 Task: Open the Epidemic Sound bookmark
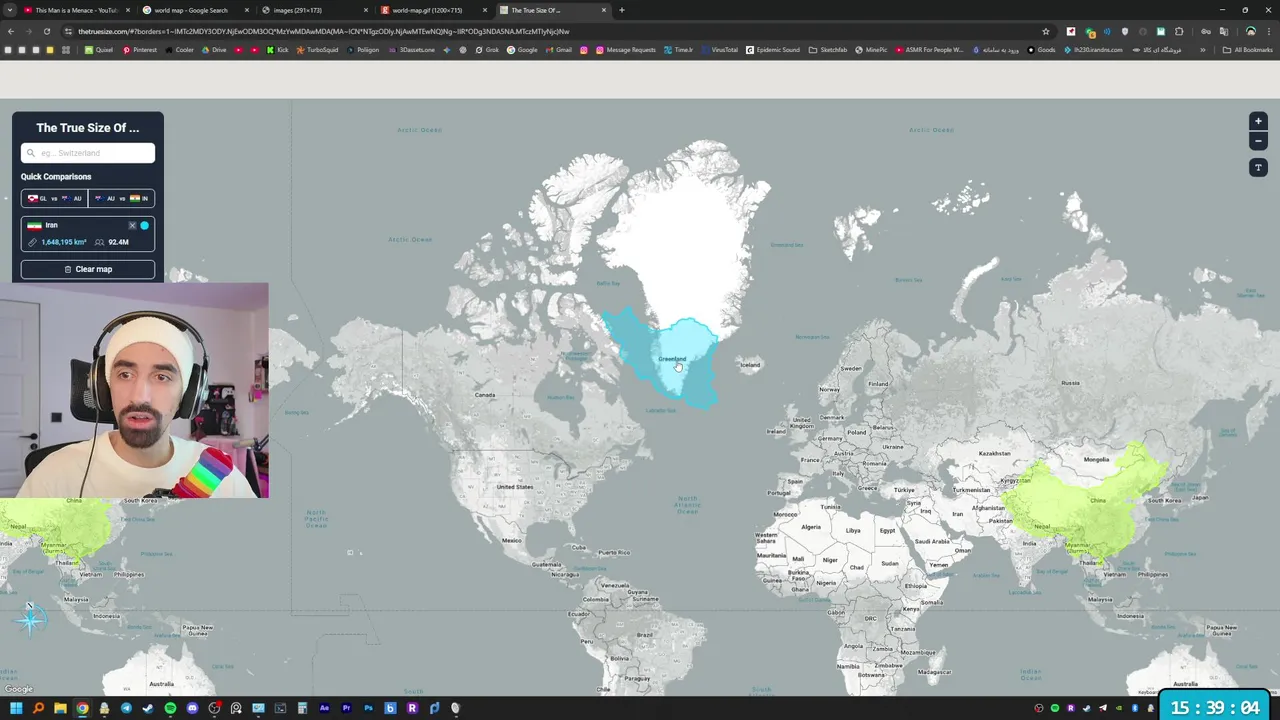click(773, 50)
